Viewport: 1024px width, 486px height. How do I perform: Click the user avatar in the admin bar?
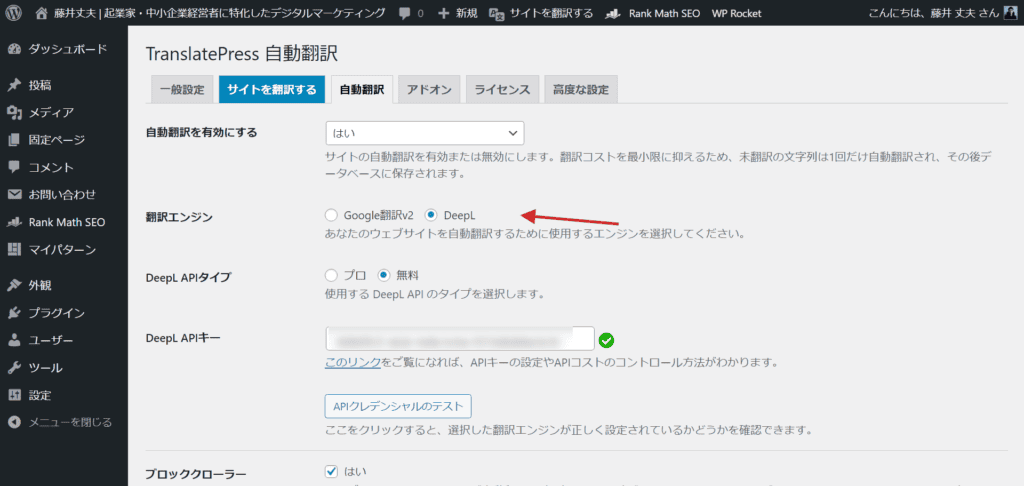1010,12
